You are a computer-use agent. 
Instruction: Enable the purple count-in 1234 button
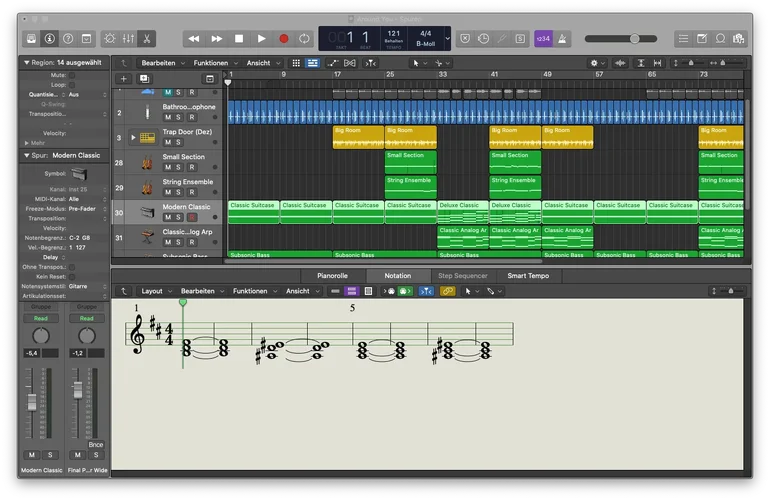(543, 39)
